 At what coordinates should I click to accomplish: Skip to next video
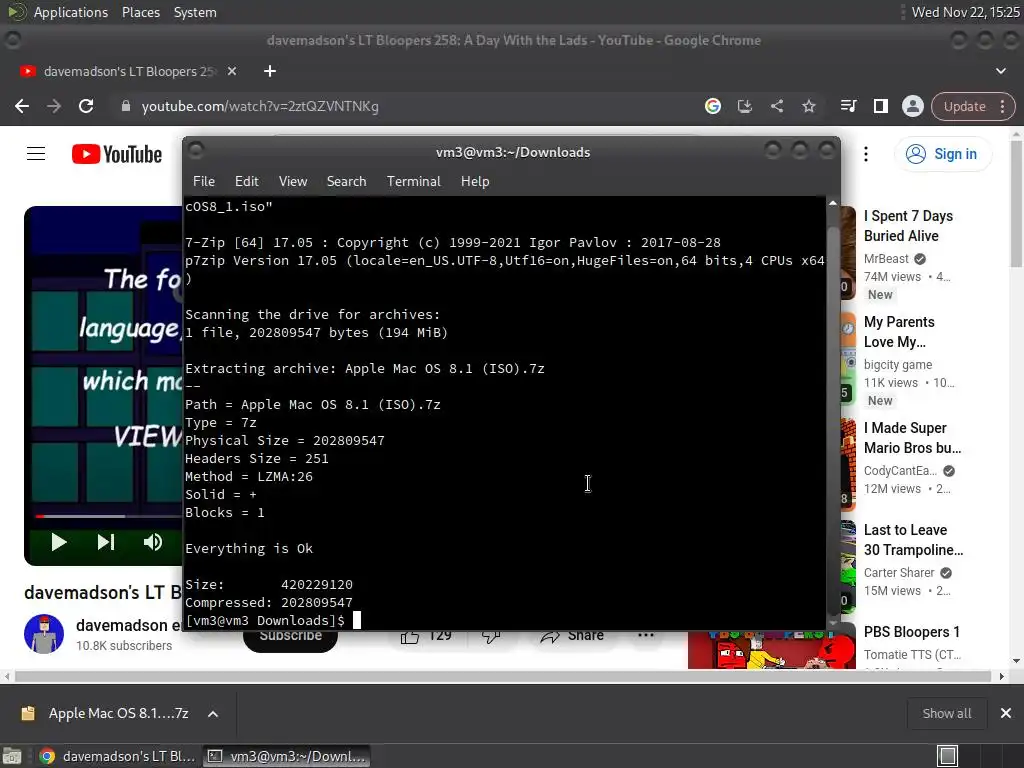point(106,542)
